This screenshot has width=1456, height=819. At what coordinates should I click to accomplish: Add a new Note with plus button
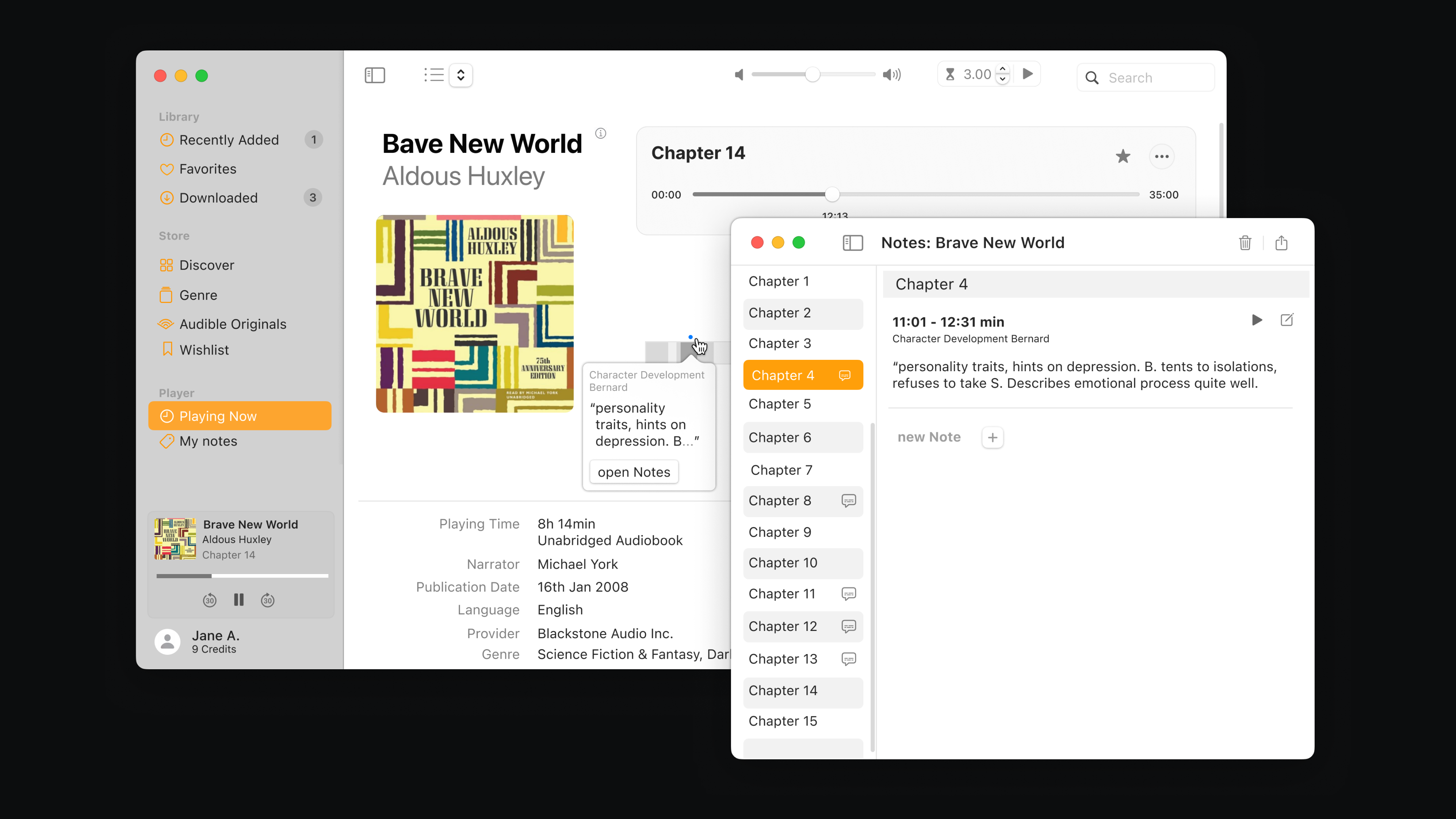(993, 438)
